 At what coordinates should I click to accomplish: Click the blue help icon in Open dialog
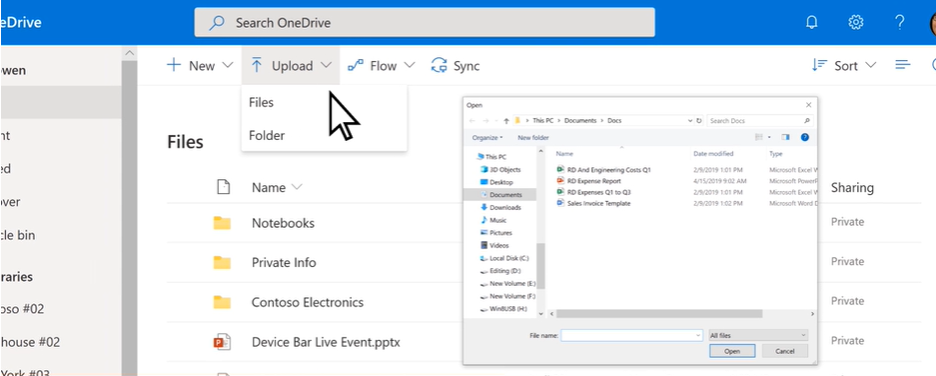pos(805,137)
